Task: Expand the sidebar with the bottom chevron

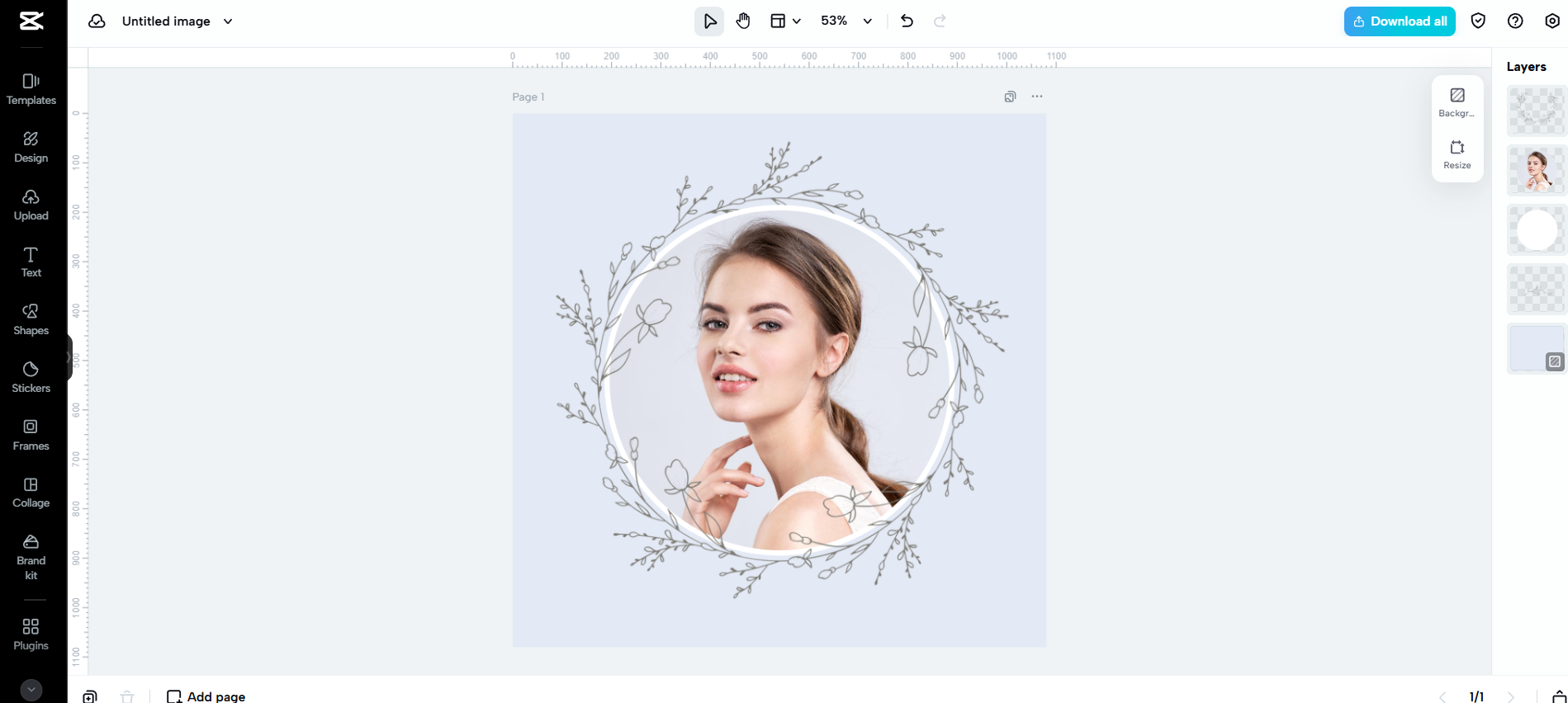Action: click(x=31, y=690)
